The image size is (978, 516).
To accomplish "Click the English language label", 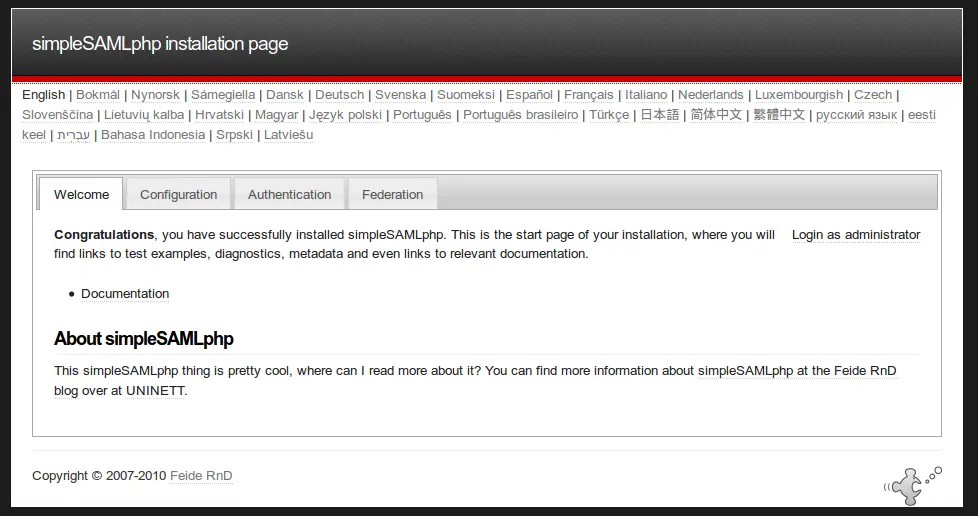I will (43, 95).
